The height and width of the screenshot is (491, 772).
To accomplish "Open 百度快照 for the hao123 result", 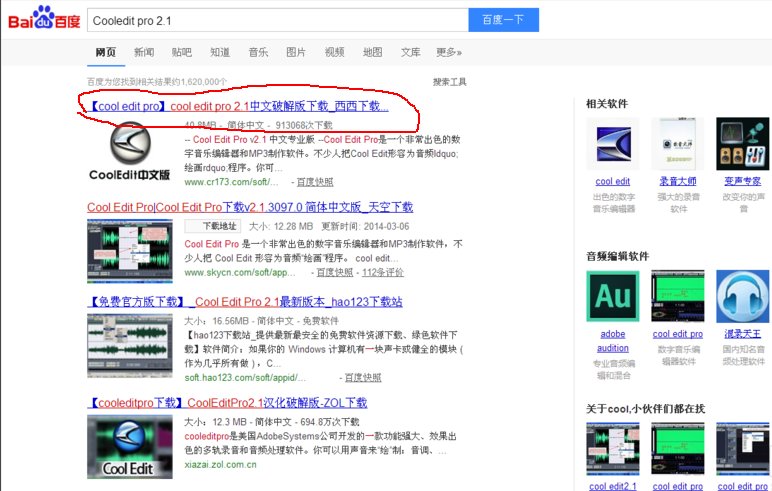I will click(x=362, y=378).
